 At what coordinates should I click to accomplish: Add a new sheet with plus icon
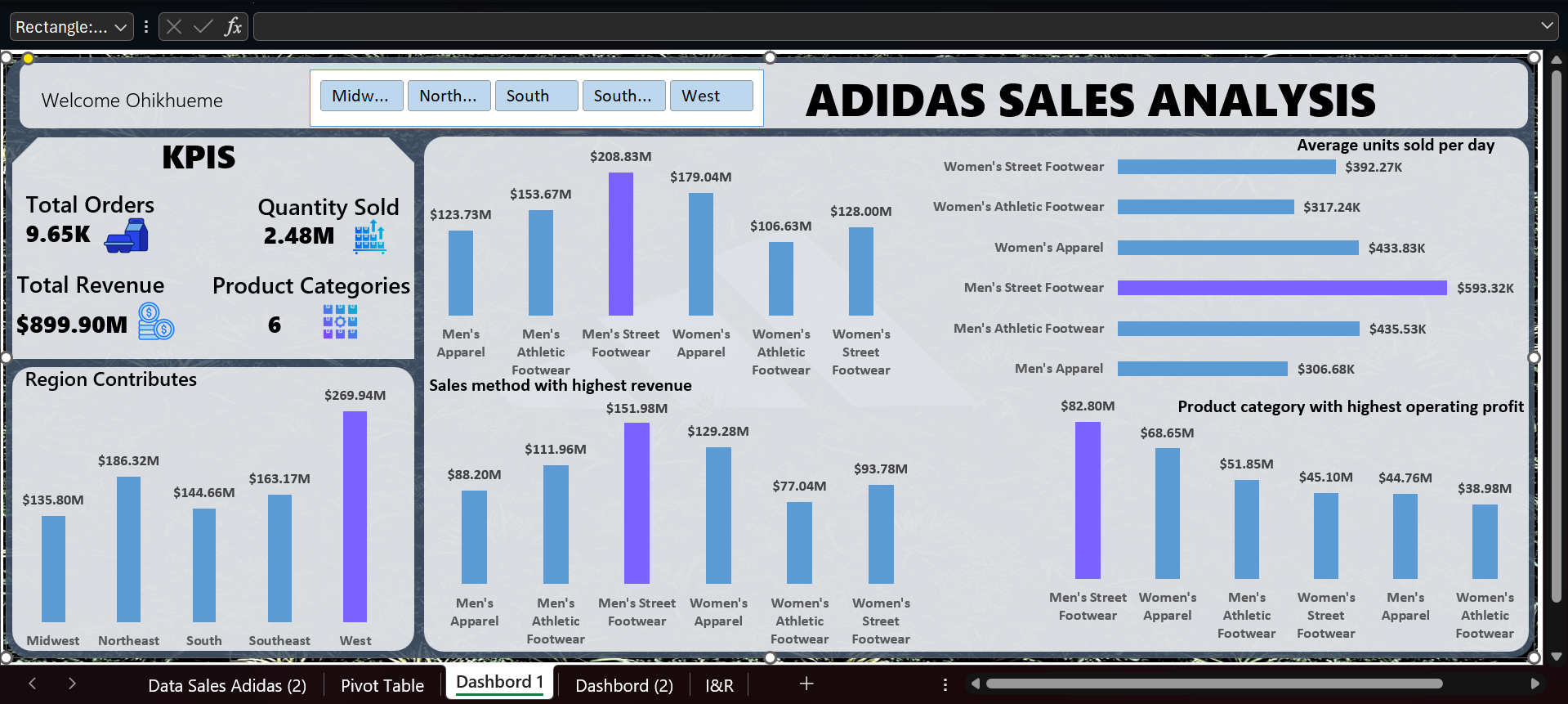coord(806,684)
